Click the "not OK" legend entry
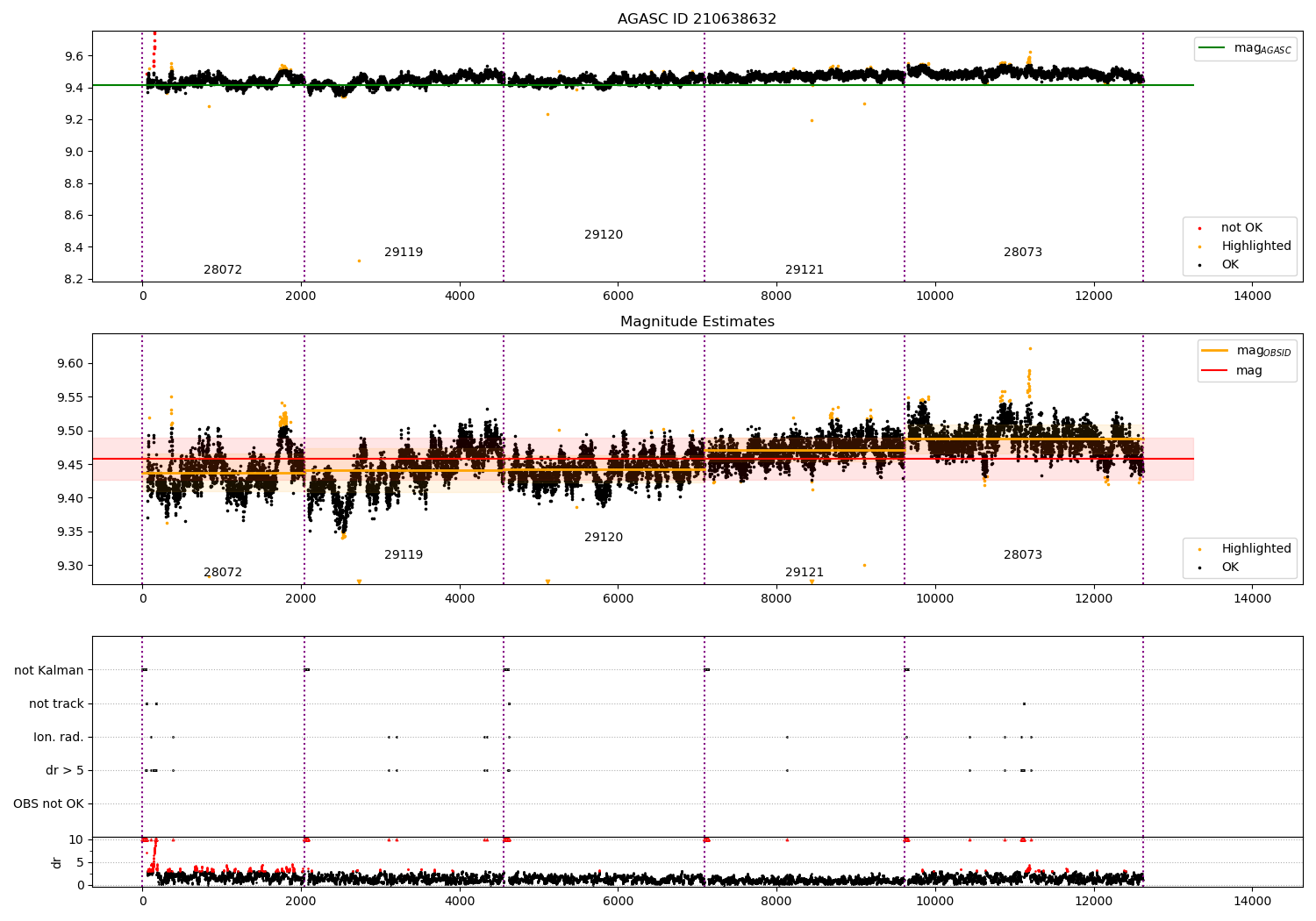1316x921 pixels. point(1241,227)
